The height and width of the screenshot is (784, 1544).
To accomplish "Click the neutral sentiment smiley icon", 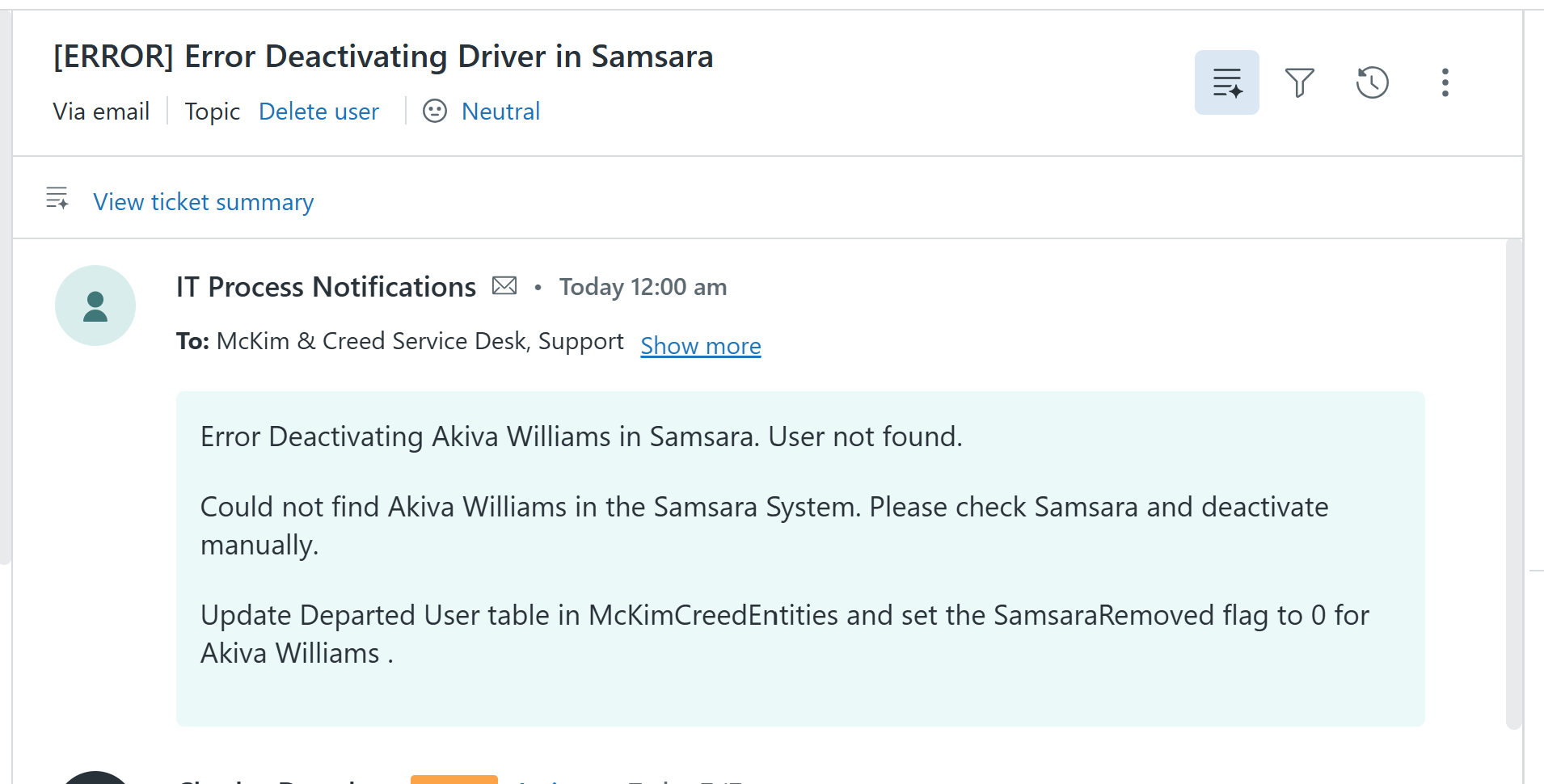I will point(435,111).
